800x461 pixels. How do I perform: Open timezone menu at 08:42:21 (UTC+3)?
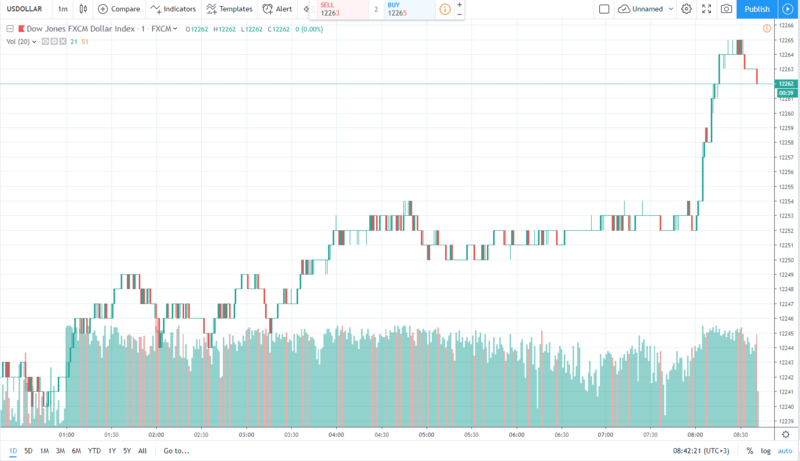(701, 451)
